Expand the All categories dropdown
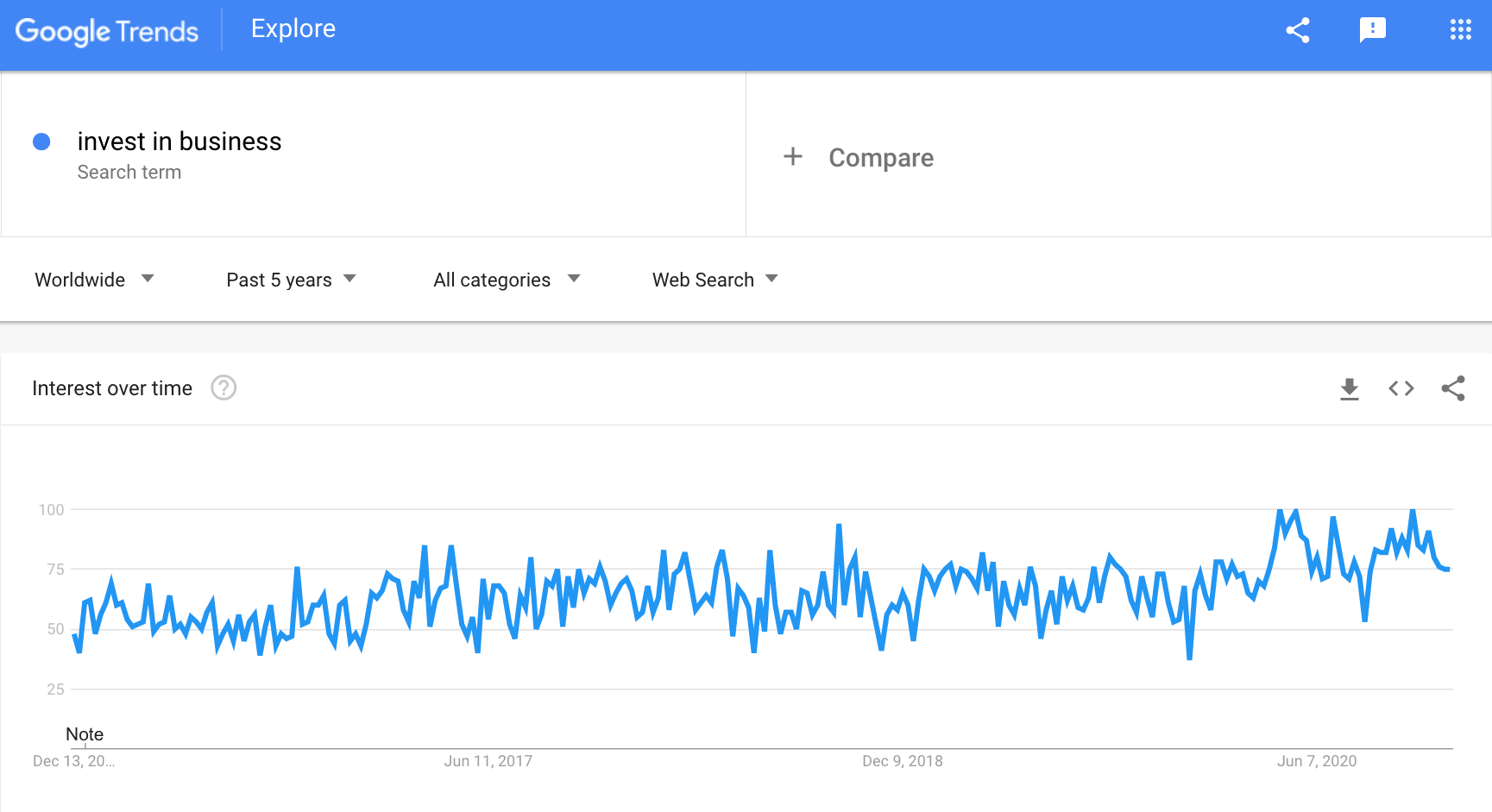 point(507,280)
